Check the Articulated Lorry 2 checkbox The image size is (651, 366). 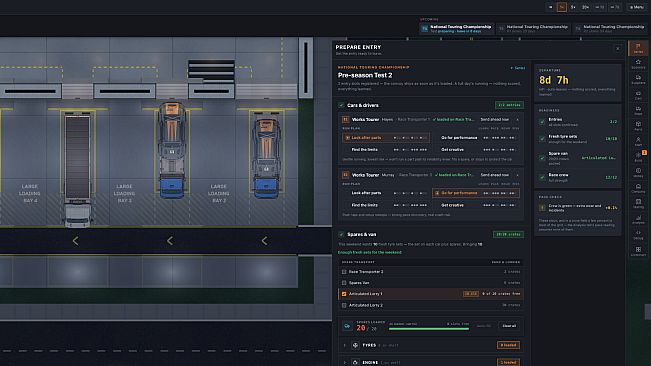coord(344,305)
